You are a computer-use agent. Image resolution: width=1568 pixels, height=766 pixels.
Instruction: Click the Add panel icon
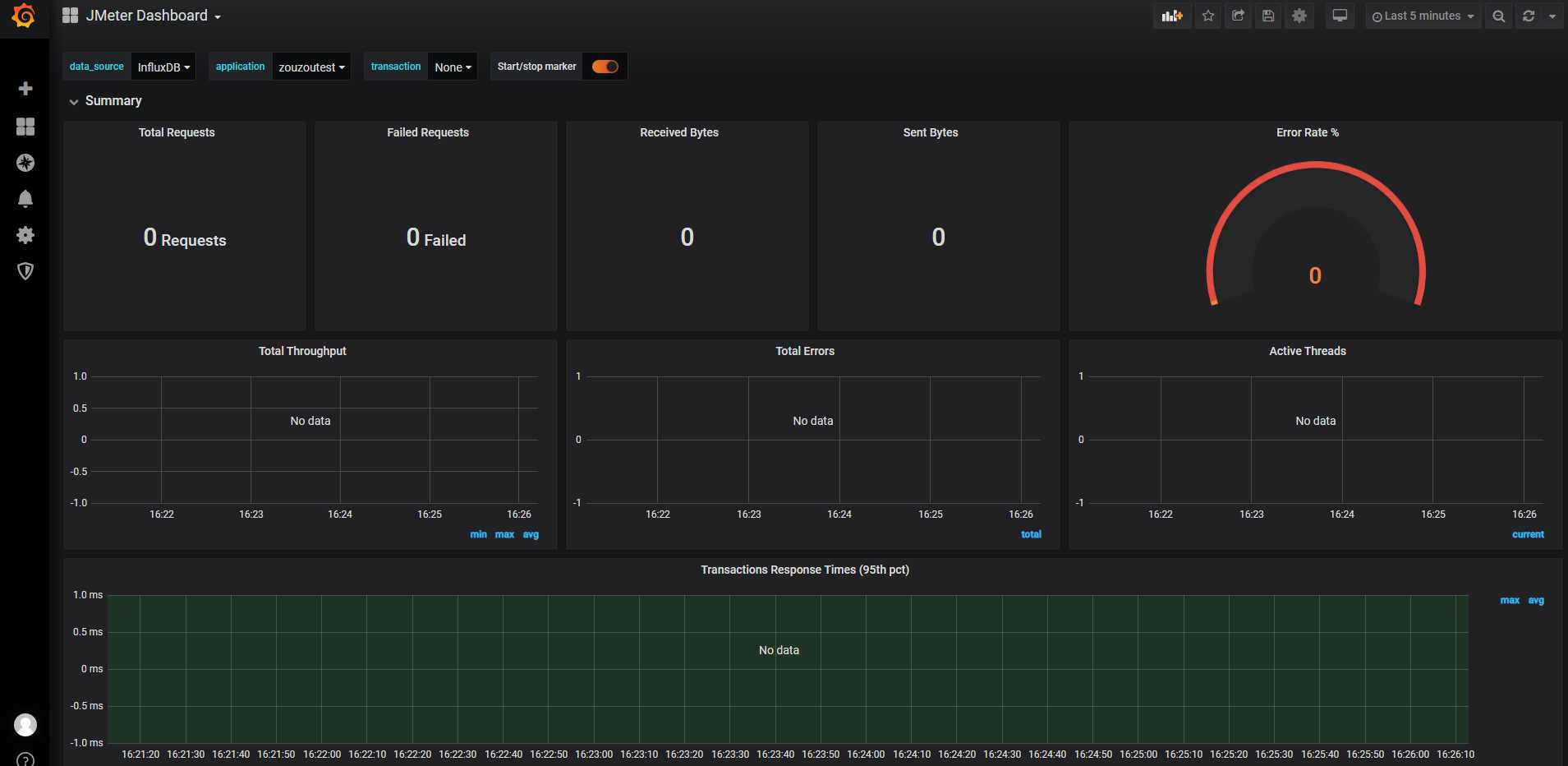(x=1171, y=16)
